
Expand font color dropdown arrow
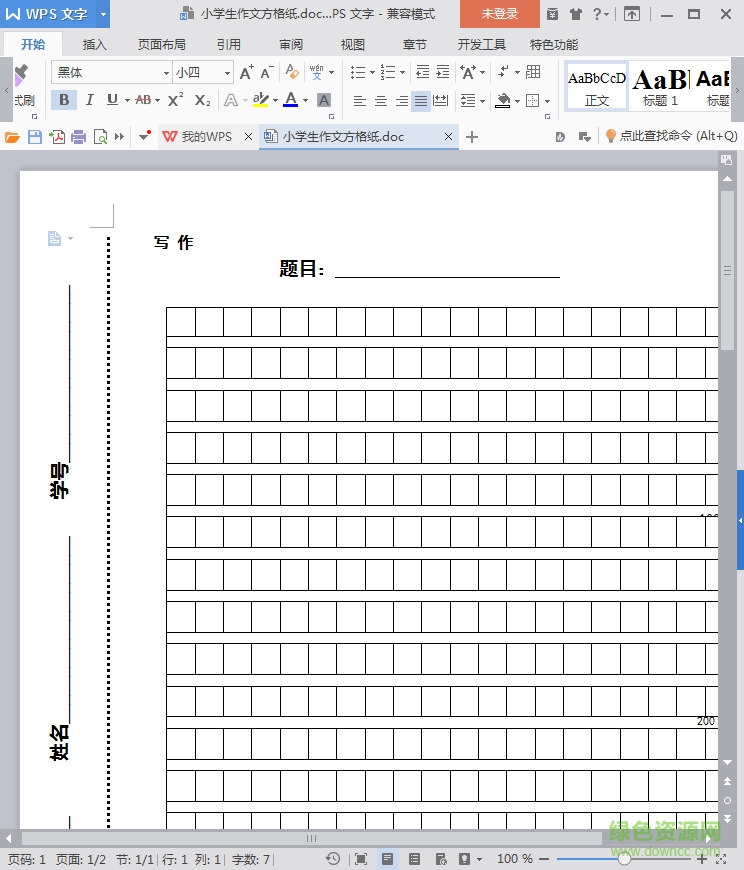click(x=306, y=100)
